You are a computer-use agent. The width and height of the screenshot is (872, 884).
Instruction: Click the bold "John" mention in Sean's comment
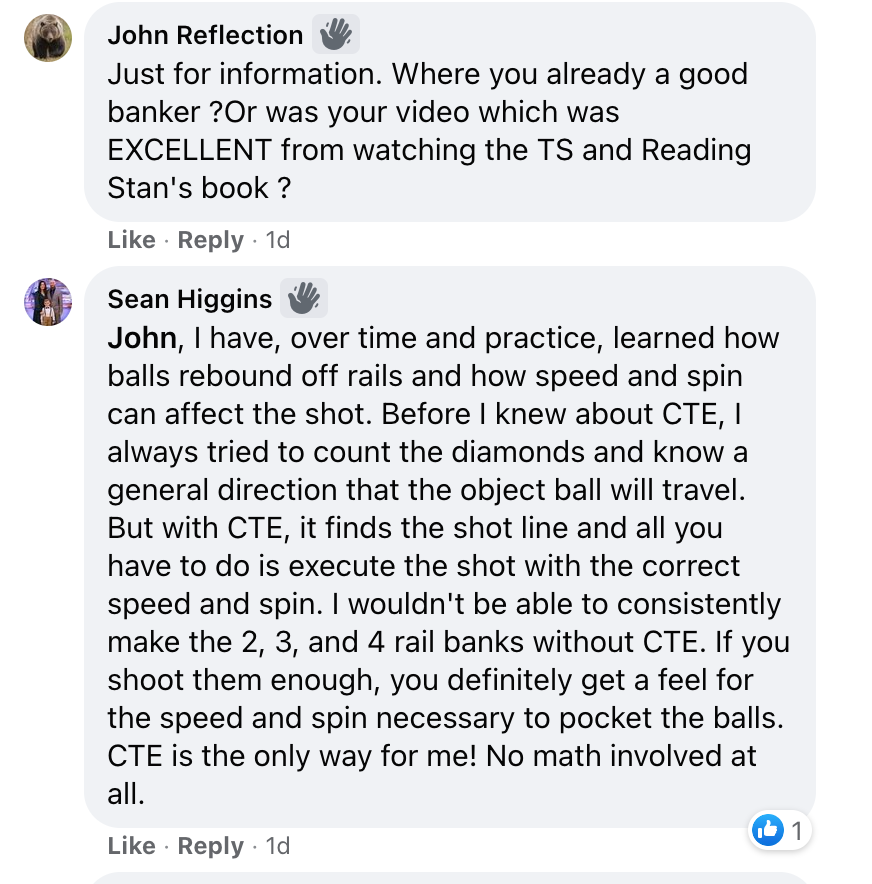click(142, 338)
